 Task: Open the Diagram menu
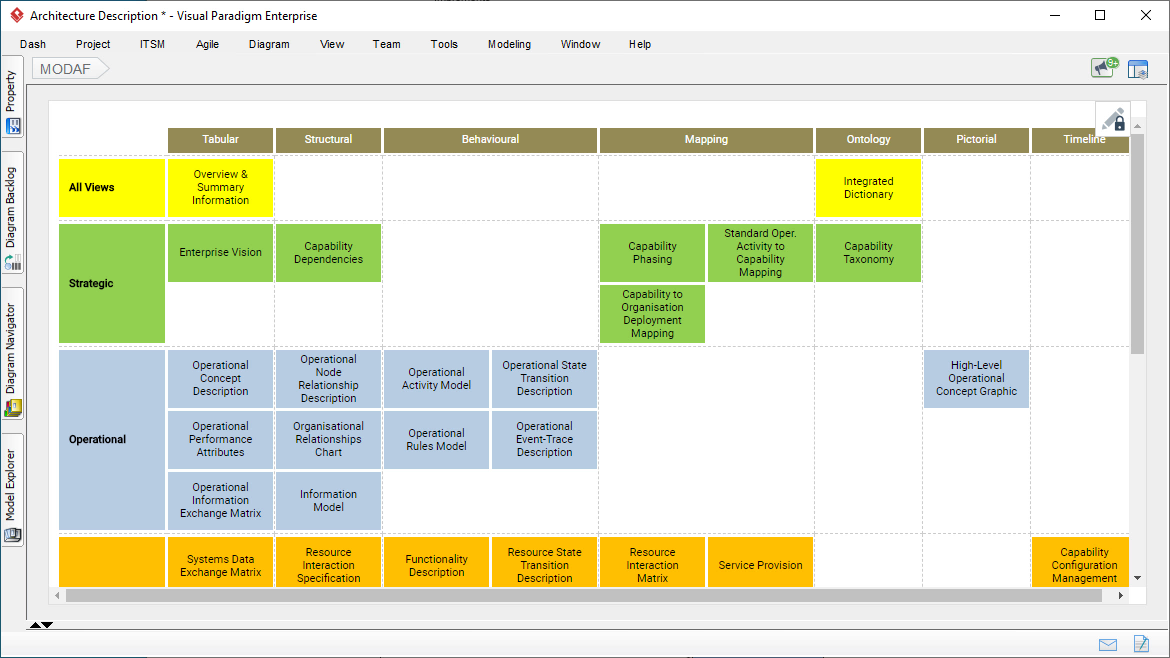[269, 44]
